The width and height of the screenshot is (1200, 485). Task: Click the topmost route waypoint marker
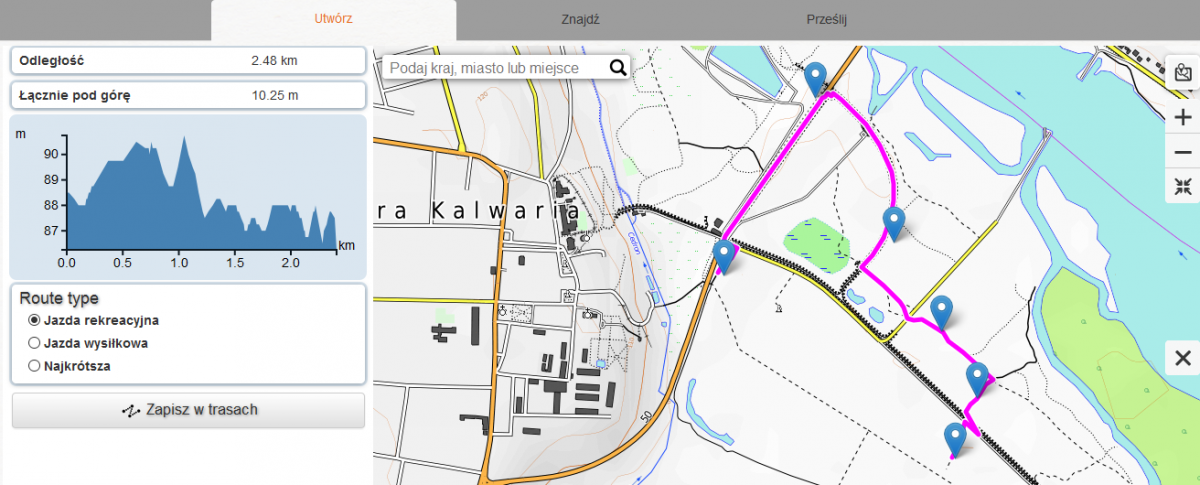point(817,77)
